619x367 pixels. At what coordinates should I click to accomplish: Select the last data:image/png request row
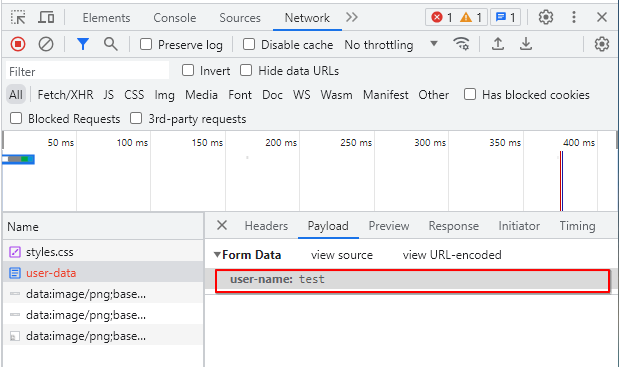(103, 336)
